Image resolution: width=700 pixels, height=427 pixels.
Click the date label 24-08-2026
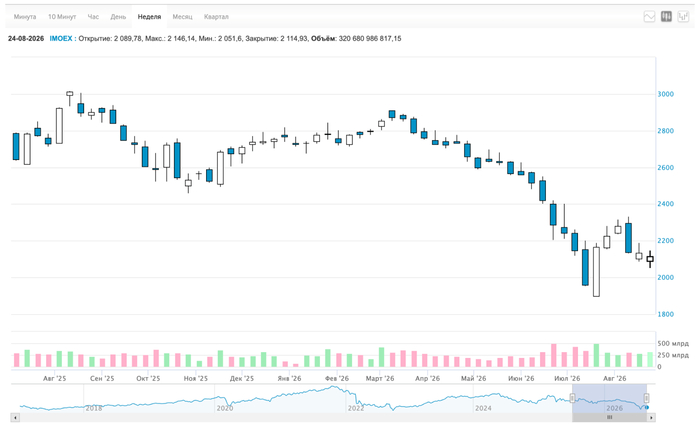pyautogui.click(x=26, y=39)
